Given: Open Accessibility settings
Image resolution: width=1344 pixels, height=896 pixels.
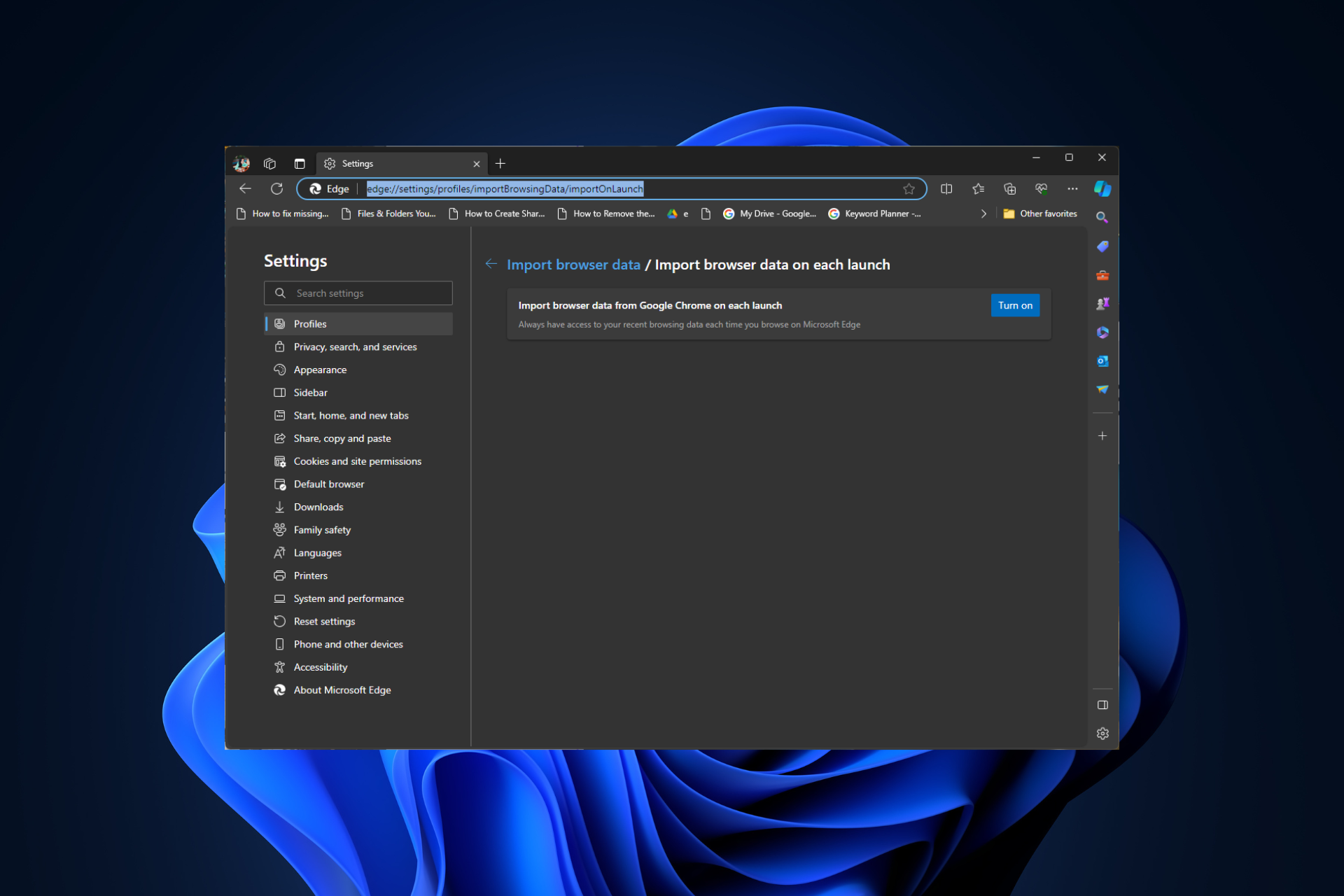Looking at the screenshot, I should click(358, 667).
